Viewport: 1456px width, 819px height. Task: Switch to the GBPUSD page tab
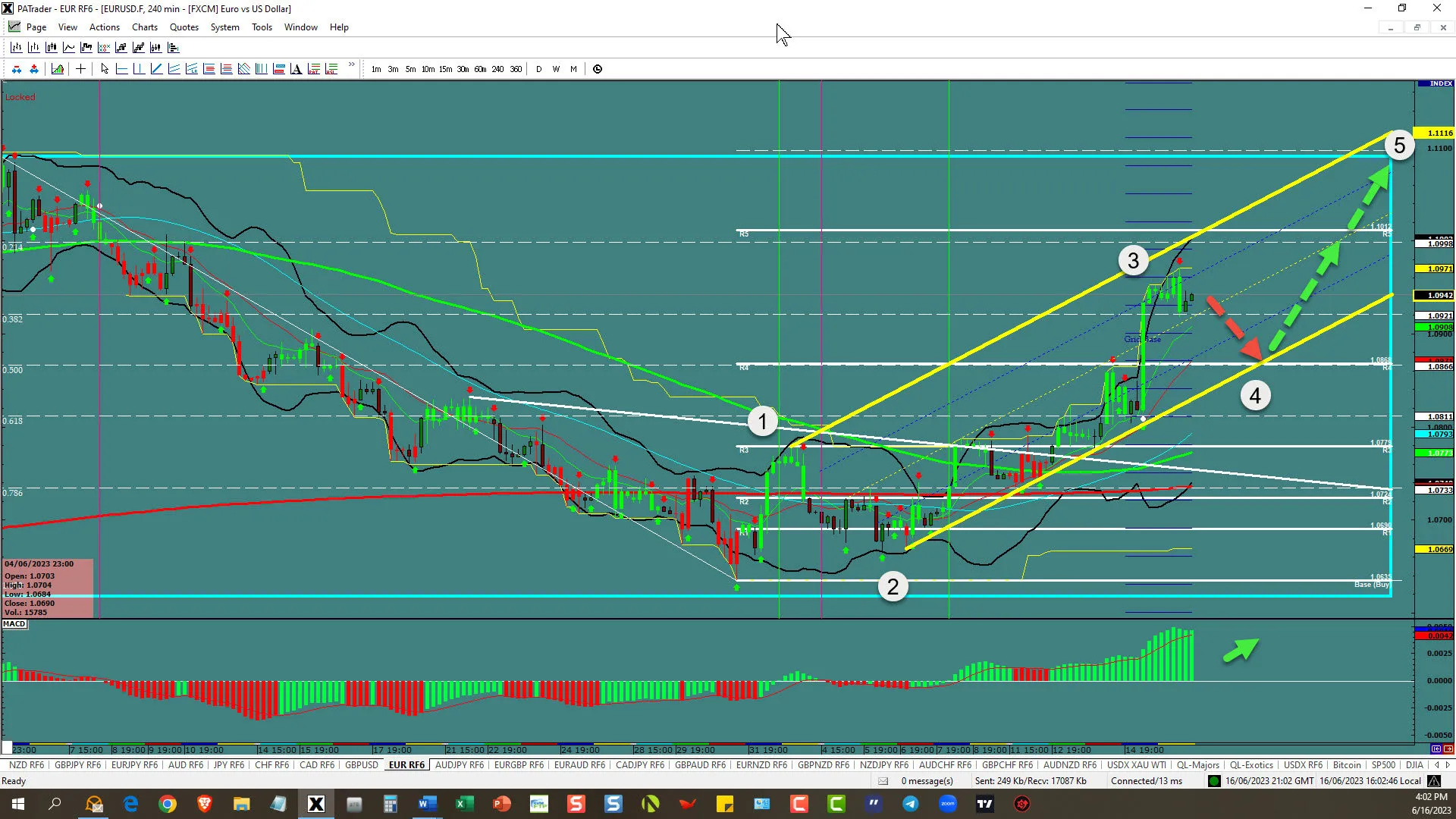(x=361, y=765)
